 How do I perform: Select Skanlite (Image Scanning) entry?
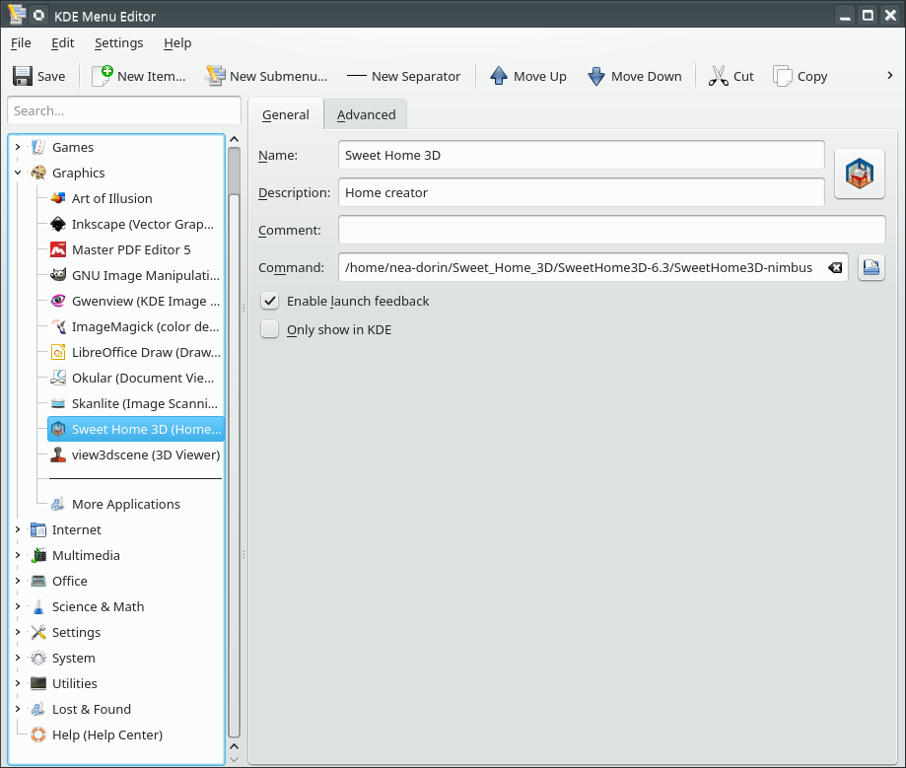click(x=134, y=403)
